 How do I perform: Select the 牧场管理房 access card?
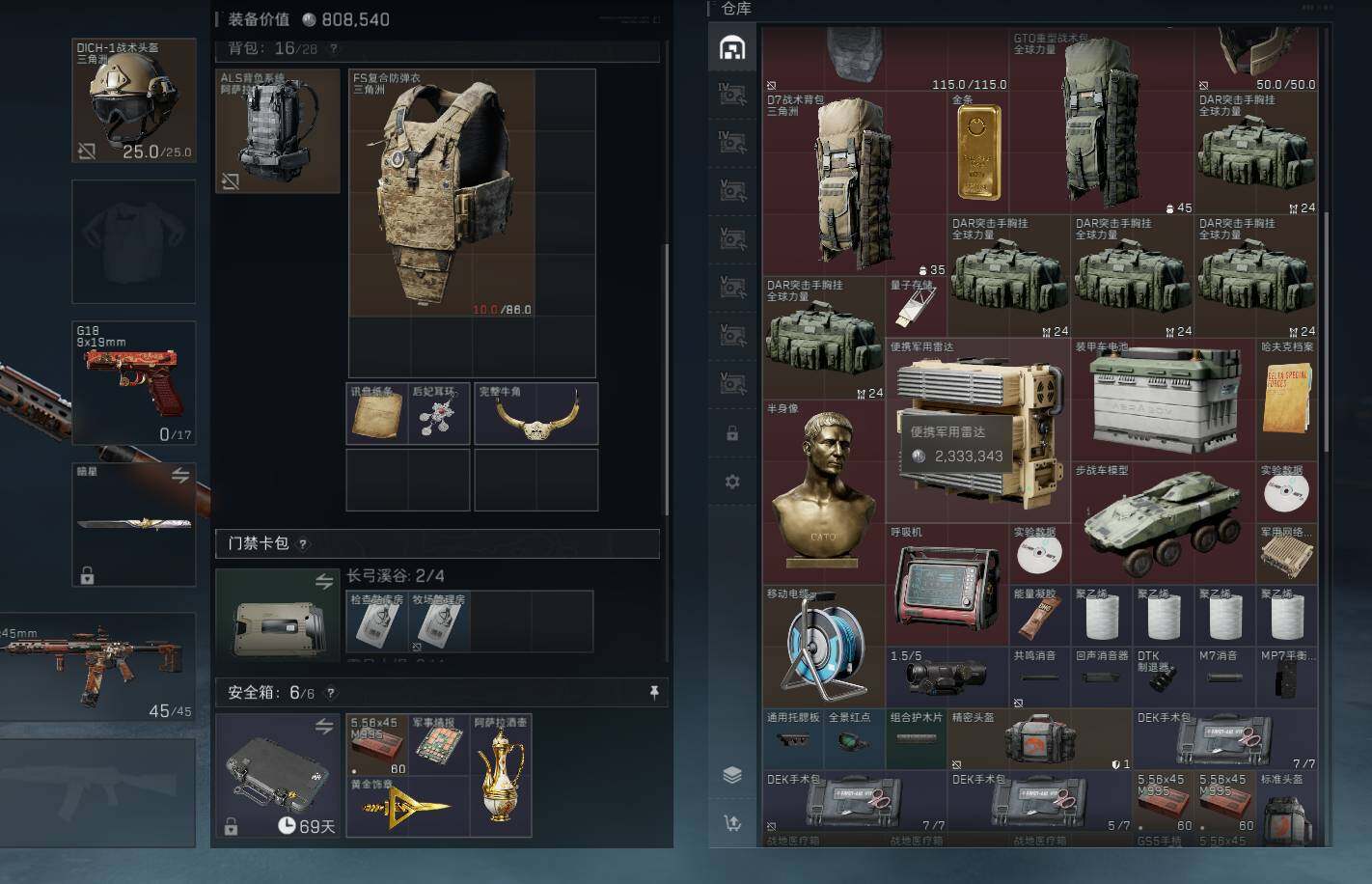coord(439,622)
